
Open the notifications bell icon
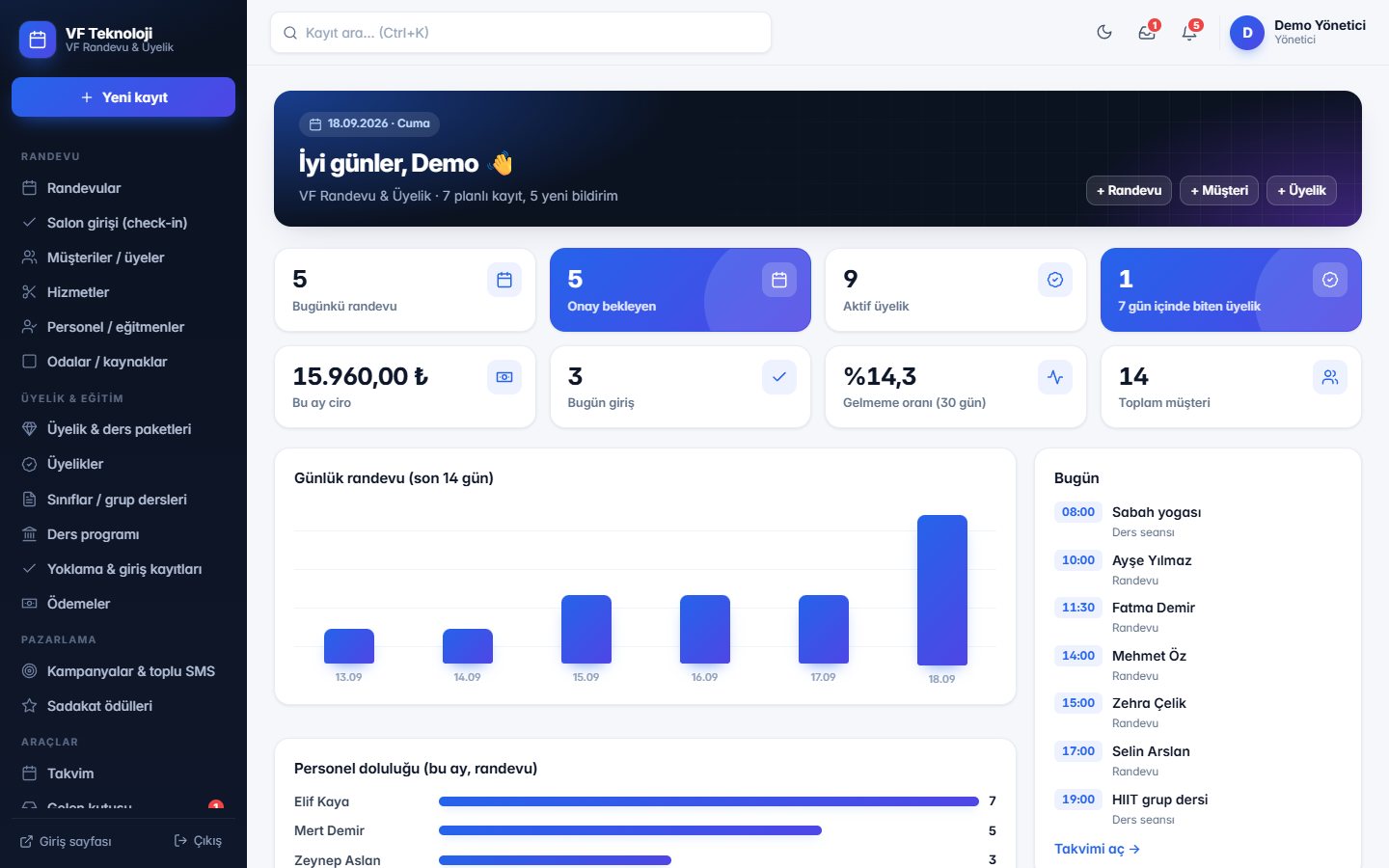click(x=1189, y=32)
